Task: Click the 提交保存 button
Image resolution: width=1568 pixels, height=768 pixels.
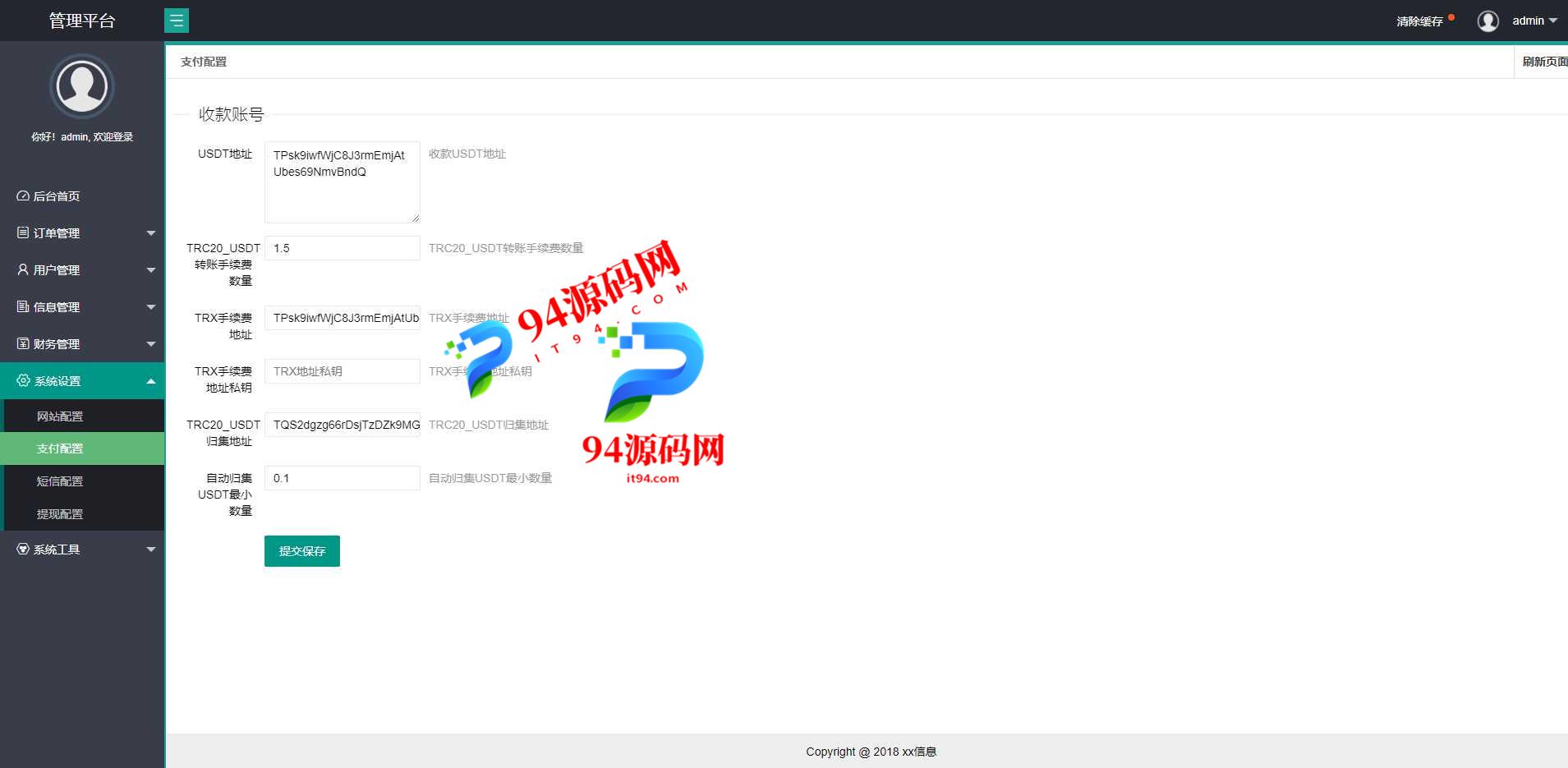Action: [302, 551]
